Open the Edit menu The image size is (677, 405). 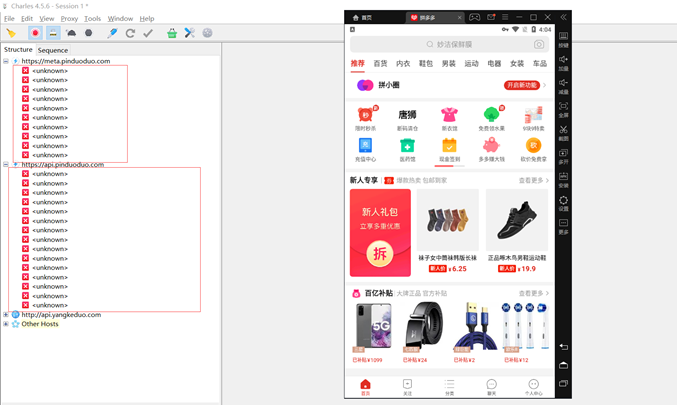(x=27, y=19)
